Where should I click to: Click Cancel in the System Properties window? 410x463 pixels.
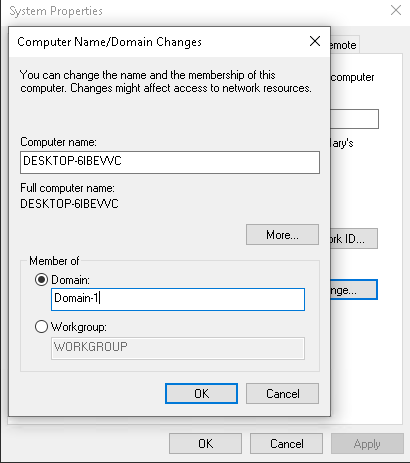pyautogui.click(x=286, y=444)
